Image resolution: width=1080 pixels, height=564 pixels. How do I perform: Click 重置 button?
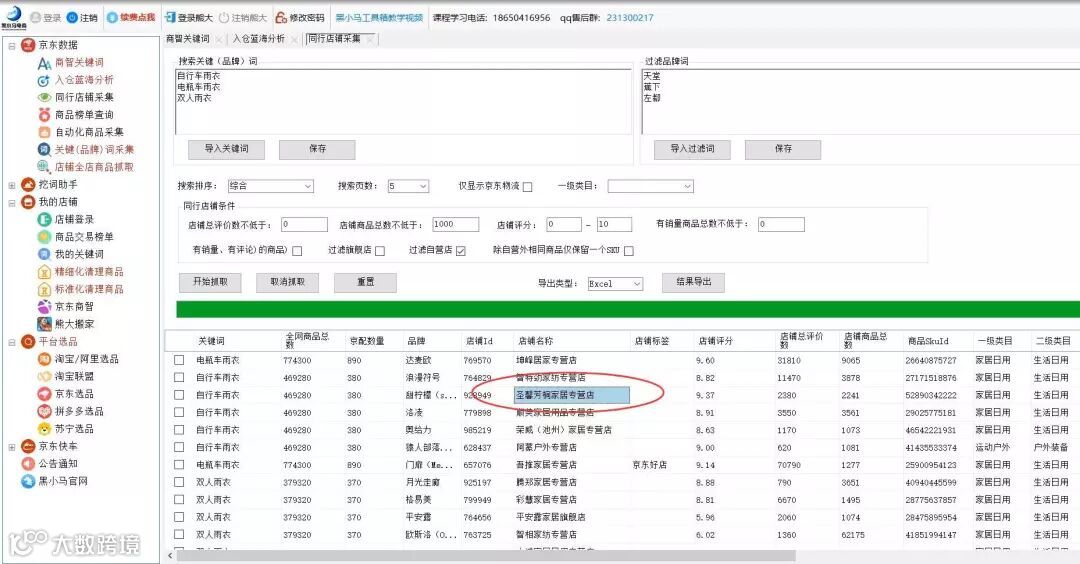point(365,282)
